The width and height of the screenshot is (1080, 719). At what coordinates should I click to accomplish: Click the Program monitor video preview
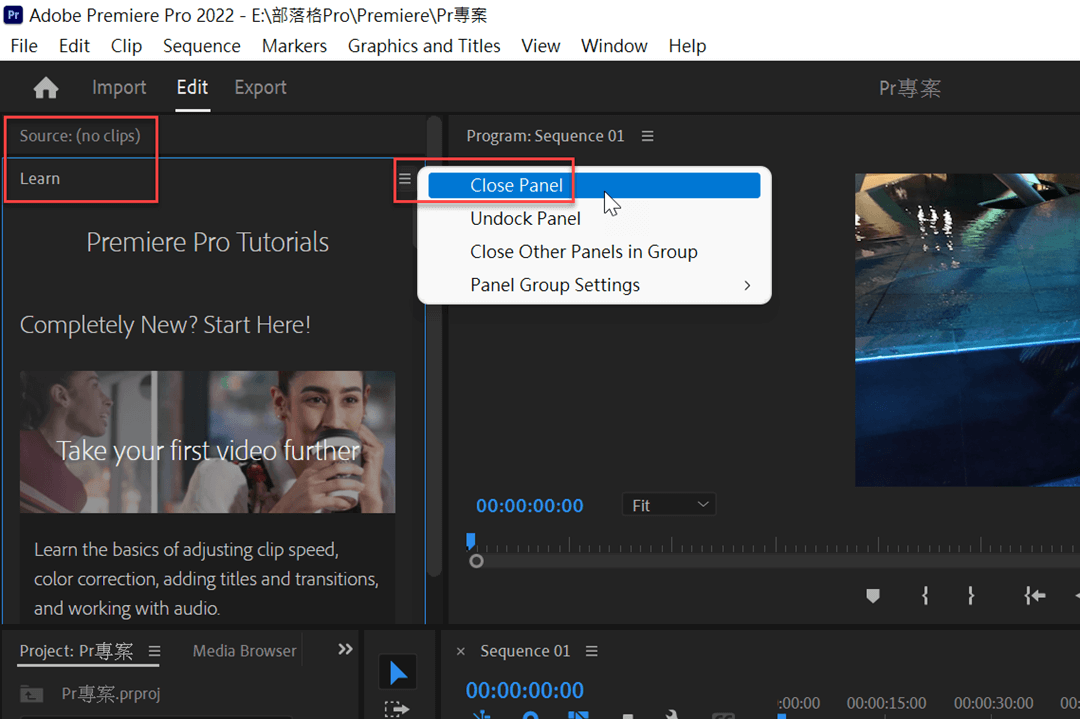(967, 330)
